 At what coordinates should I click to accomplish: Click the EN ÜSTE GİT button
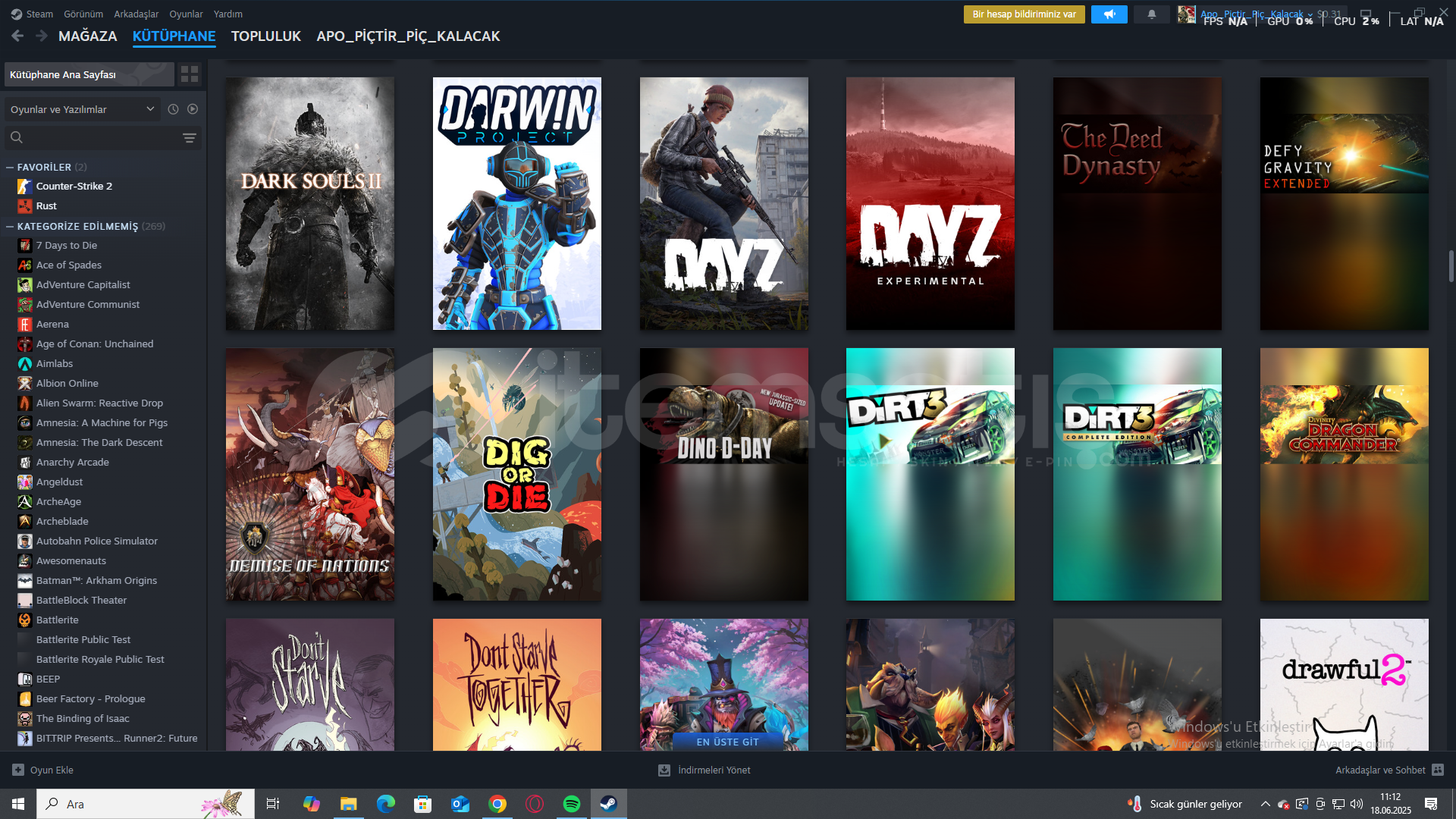point(727,742)
